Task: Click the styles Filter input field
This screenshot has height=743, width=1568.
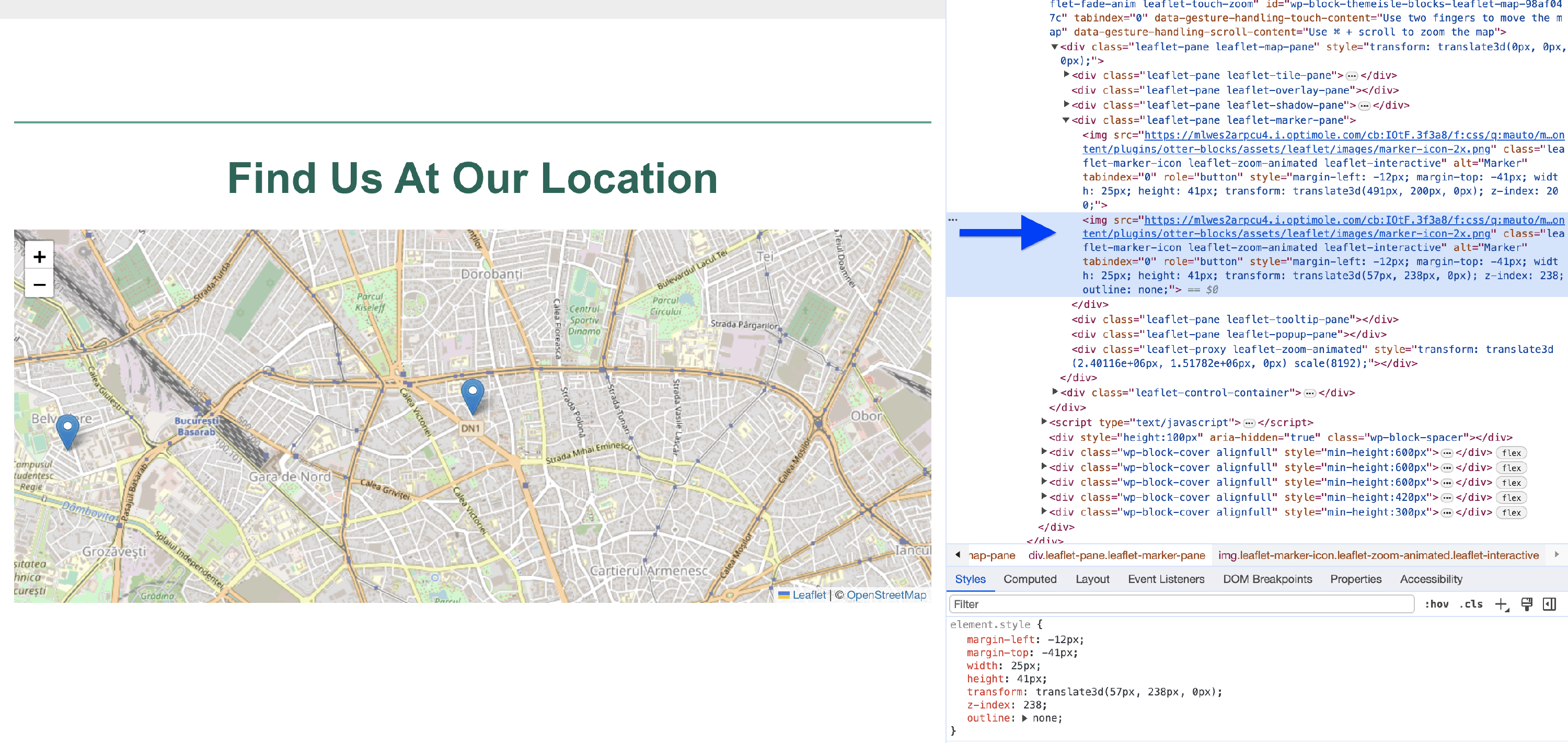Action: [x=1181, y=604]
